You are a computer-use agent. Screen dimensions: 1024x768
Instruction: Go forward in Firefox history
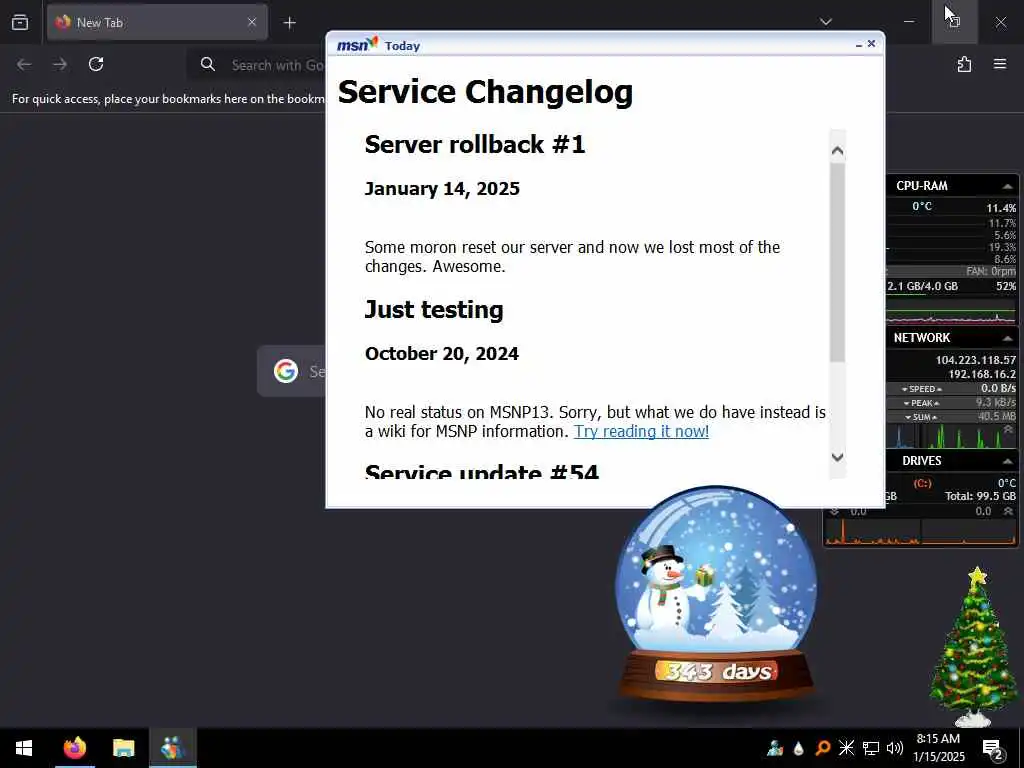tap(60, 64)
